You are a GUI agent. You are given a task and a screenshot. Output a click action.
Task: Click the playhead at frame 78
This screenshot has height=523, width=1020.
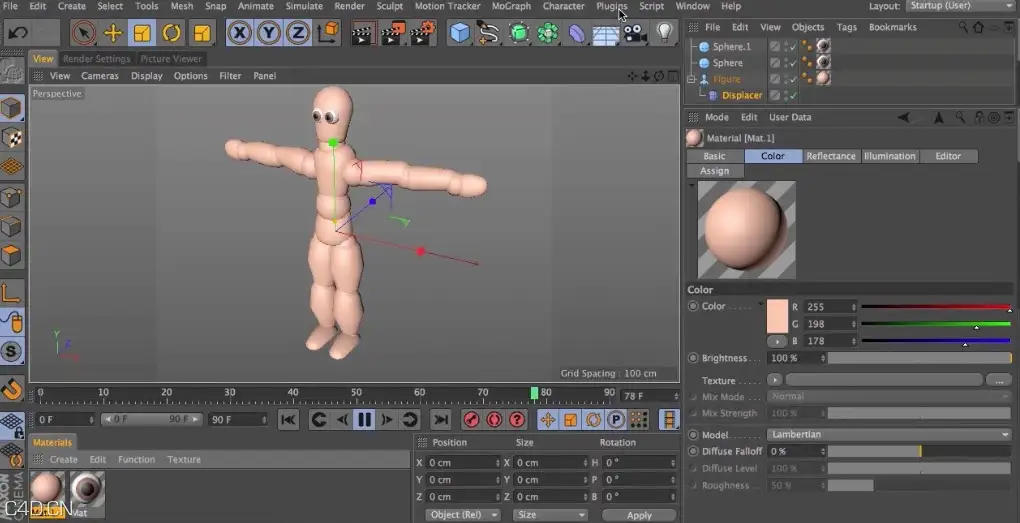[534, 393]
